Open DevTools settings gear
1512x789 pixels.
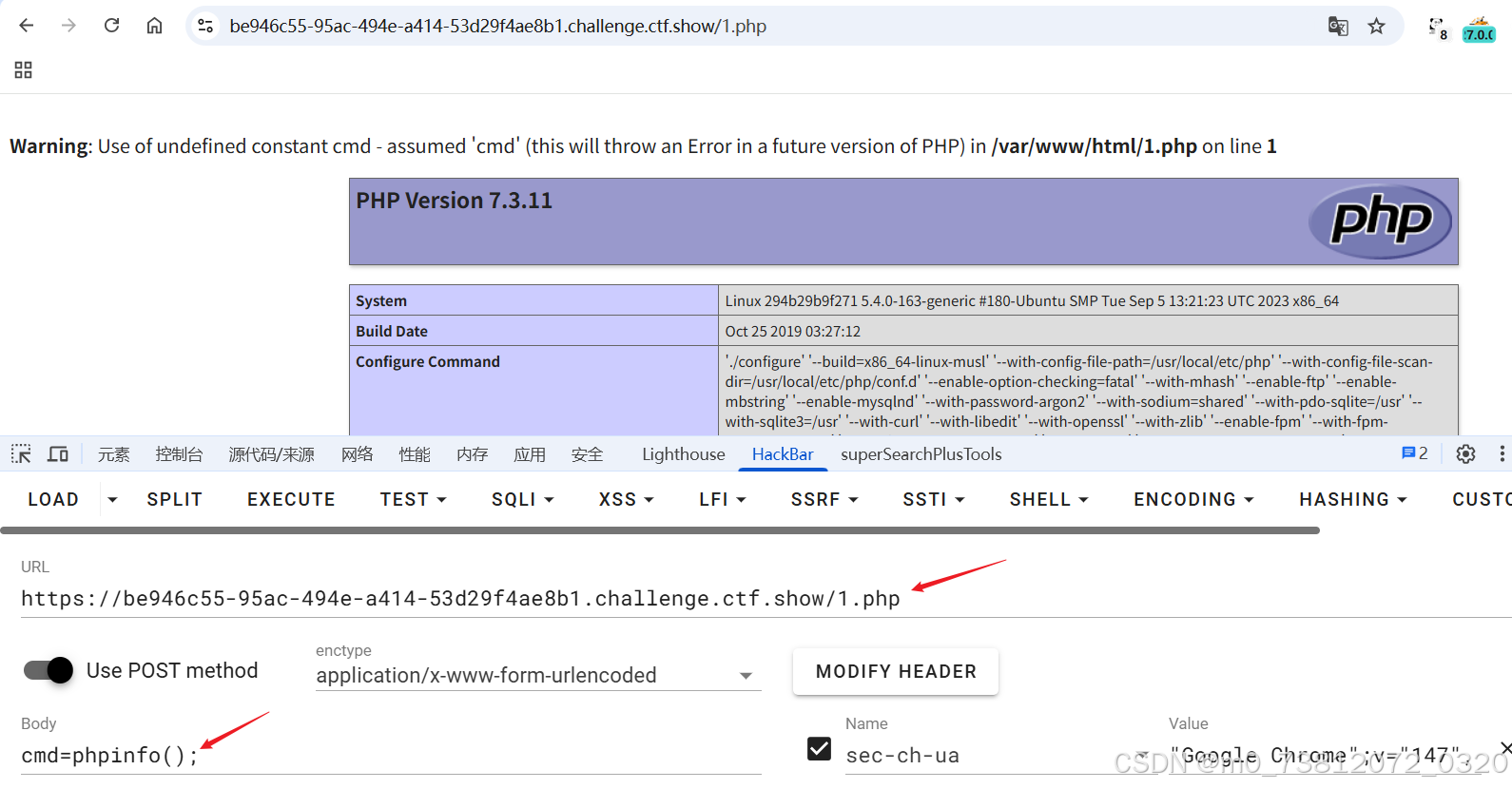coord(1465,454)
